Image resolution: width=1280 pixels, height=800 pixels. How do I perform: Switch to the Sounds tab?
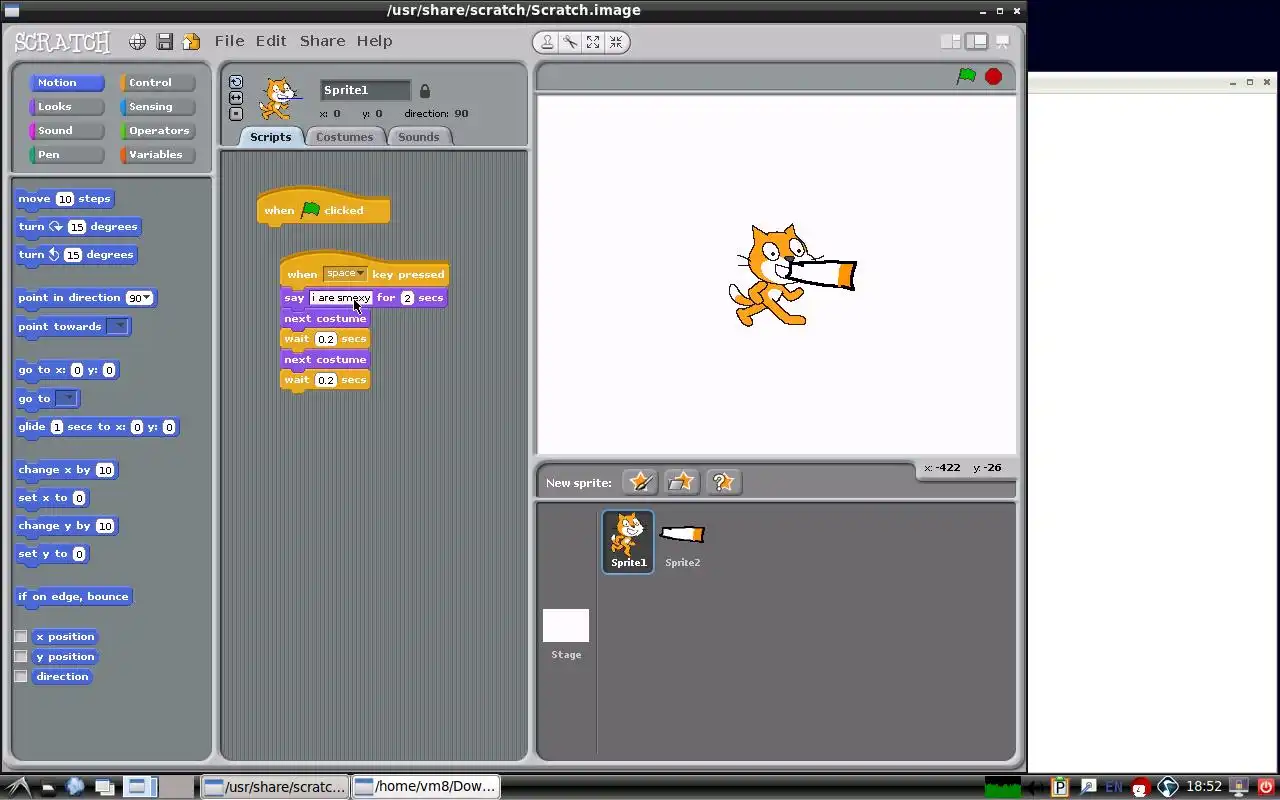point(418,137)
